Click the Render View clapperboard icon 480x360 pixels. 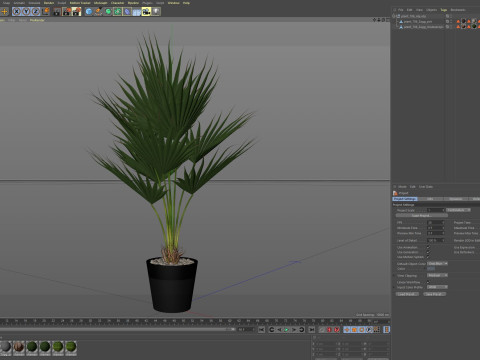click(57, 12)
